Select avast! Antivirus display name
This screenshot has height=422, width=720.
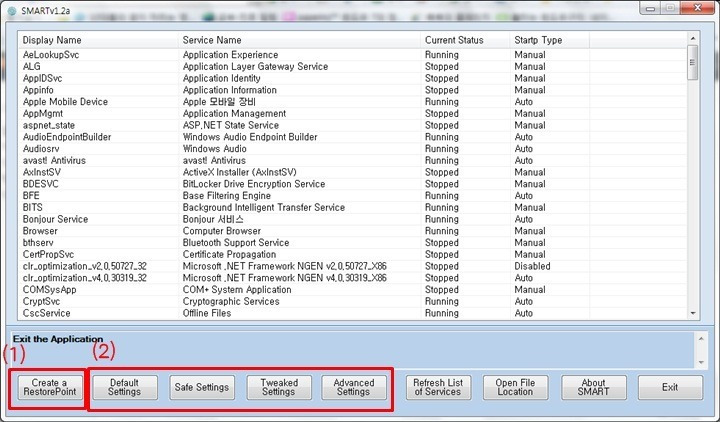54,160
